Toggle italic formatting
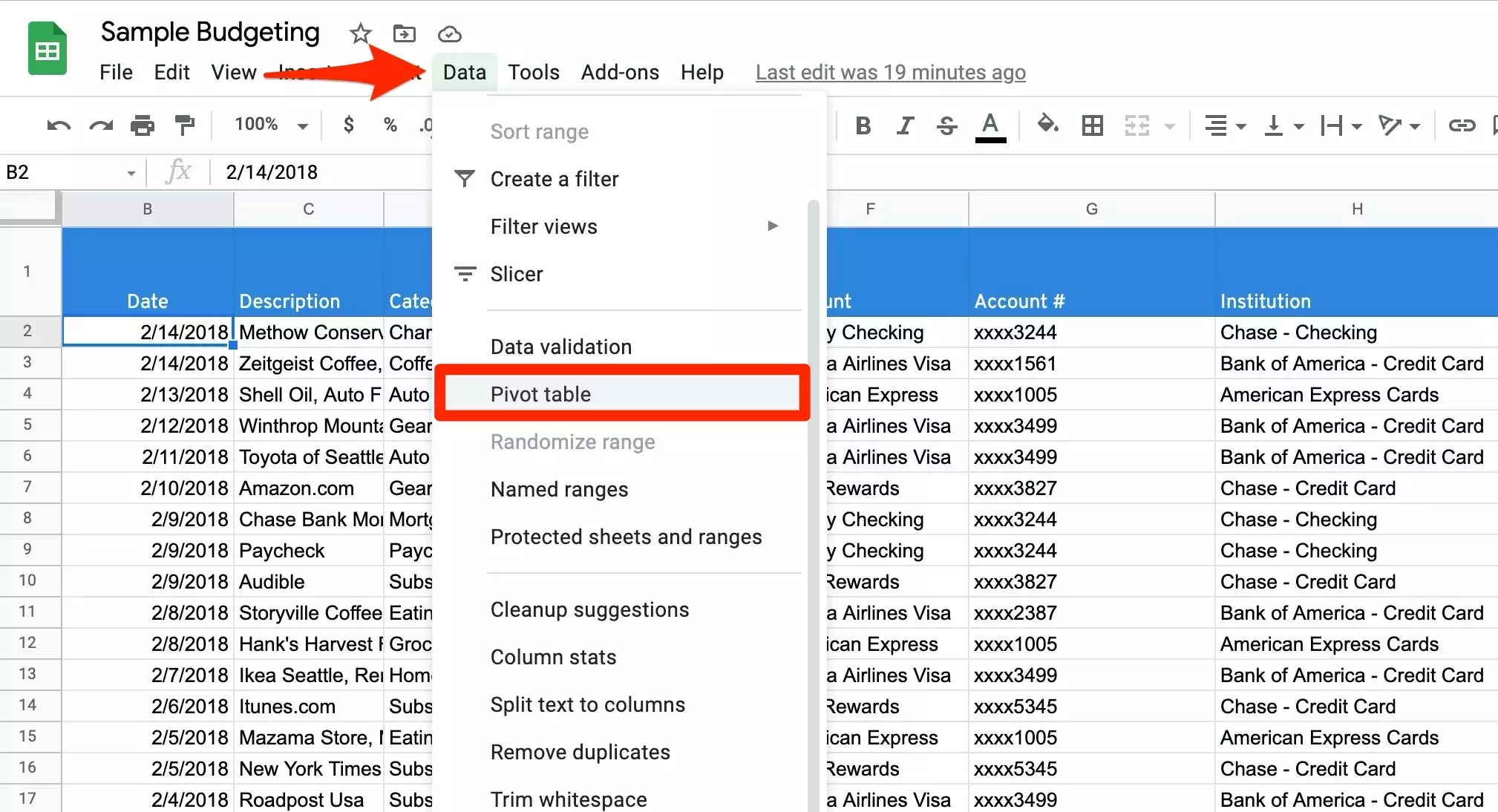Viewport: 1498px width, 812px height. tap(904, 125)
